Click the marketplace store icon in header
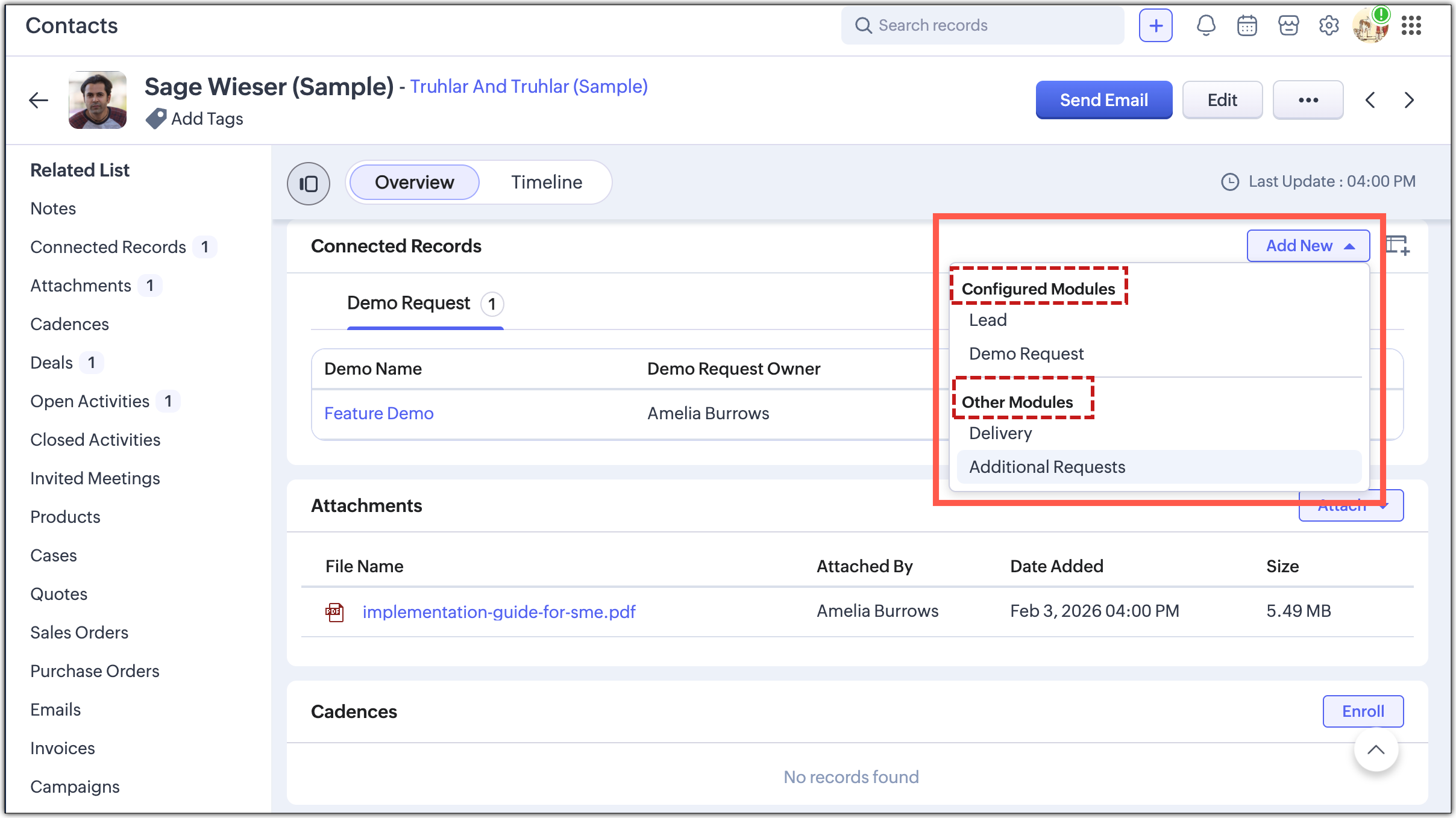 [1288, 25]
